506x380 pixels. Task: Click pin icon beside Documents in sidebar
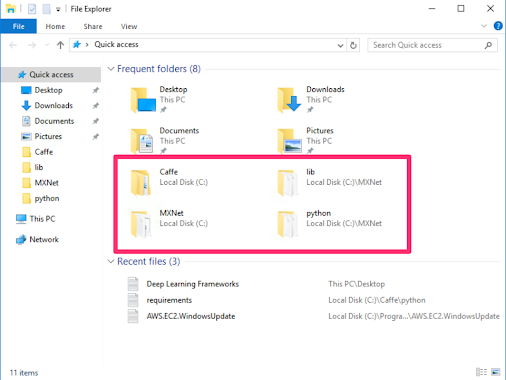click(x=96, y=121)
